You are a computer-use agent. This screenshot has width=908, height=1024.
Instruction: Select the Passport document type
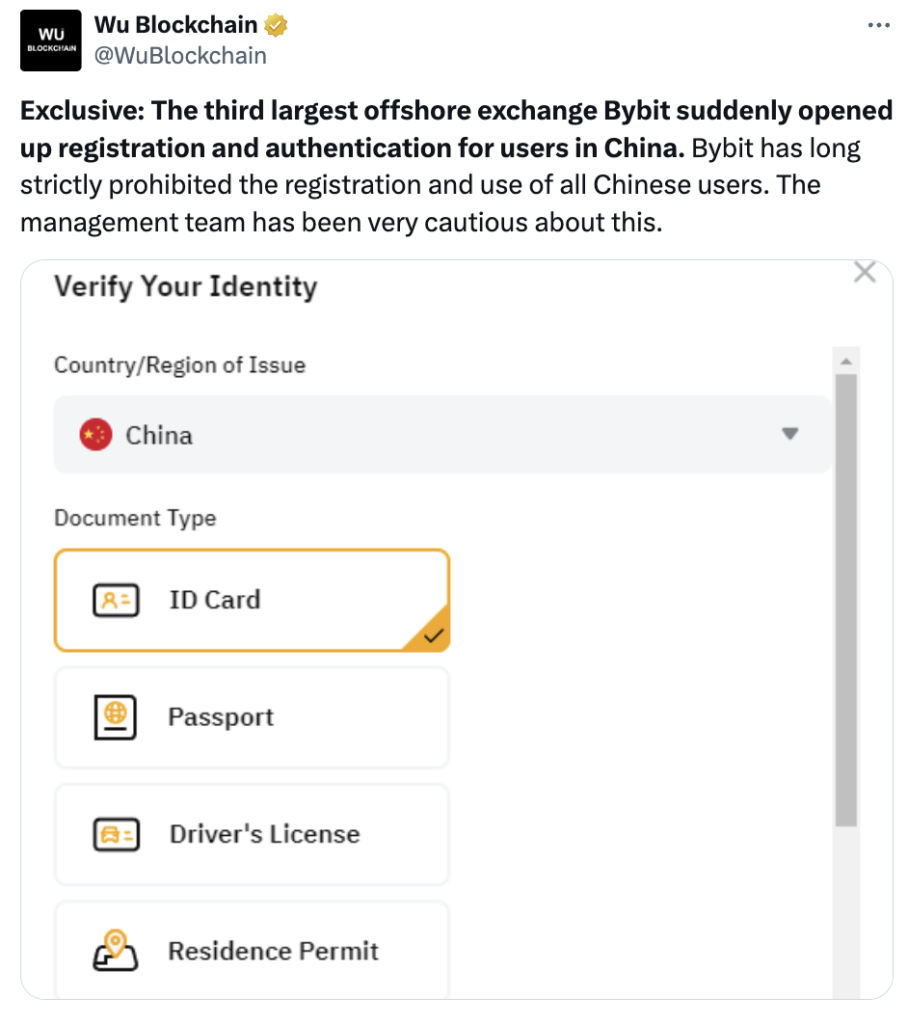[252, 717]
